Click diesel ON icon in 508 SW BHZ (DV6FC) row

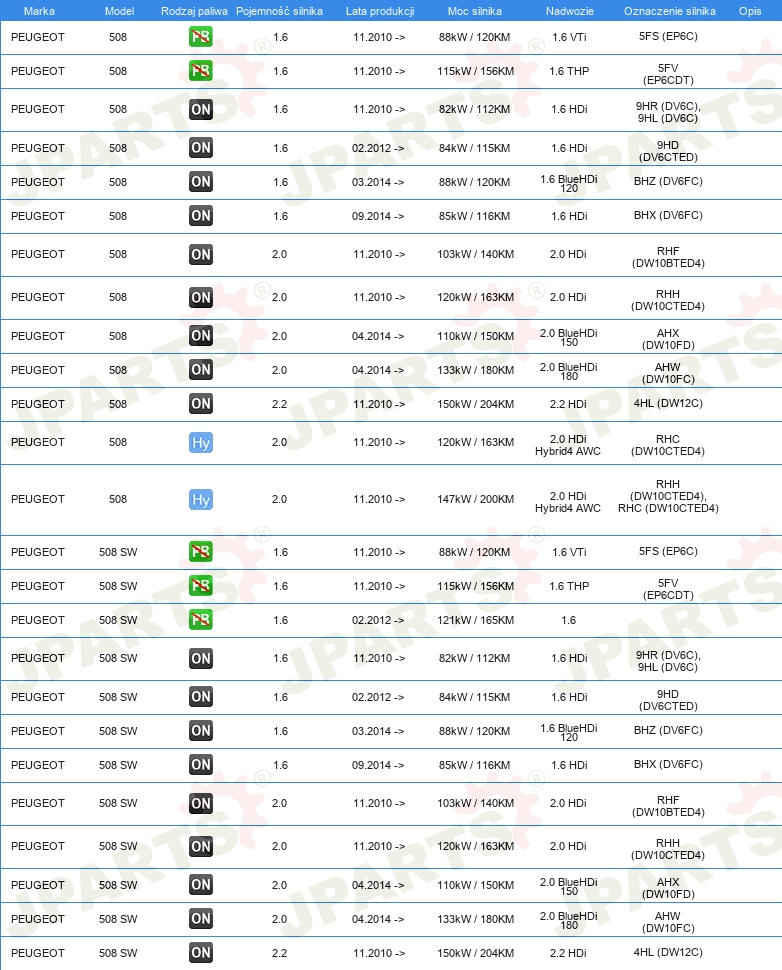pos(200,731)
